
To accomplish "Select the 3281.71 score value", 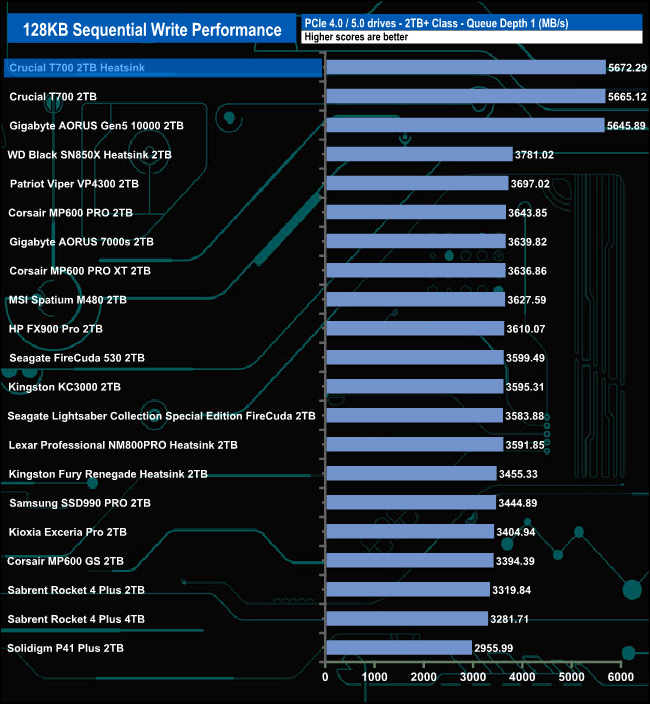I will coord(509,619).
